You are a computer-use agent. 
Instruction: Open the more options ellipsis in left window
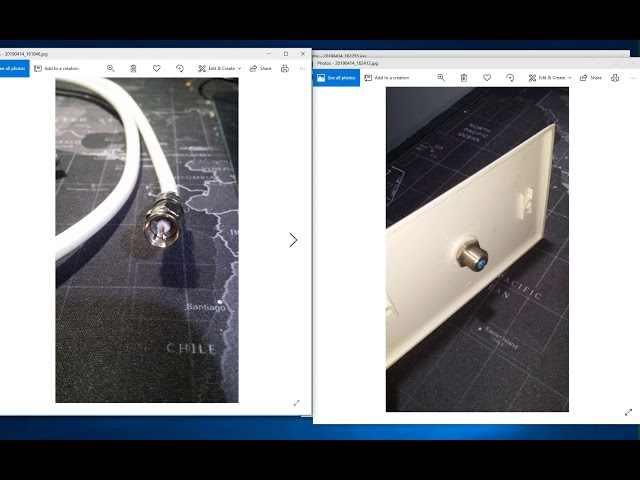point(302,69)
